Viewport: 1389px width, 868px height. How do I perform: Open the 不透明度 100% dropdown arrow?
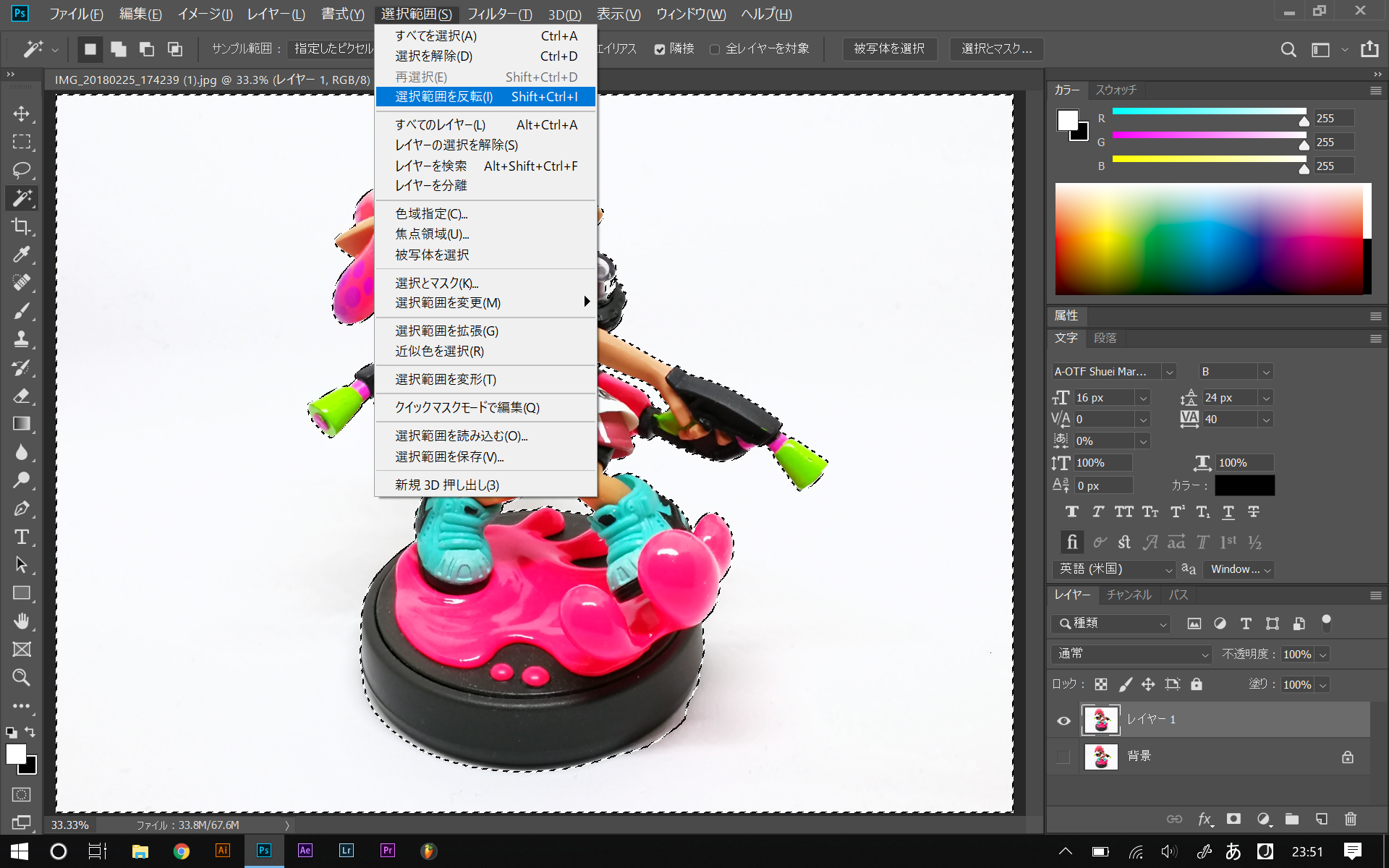point(1323,655)
